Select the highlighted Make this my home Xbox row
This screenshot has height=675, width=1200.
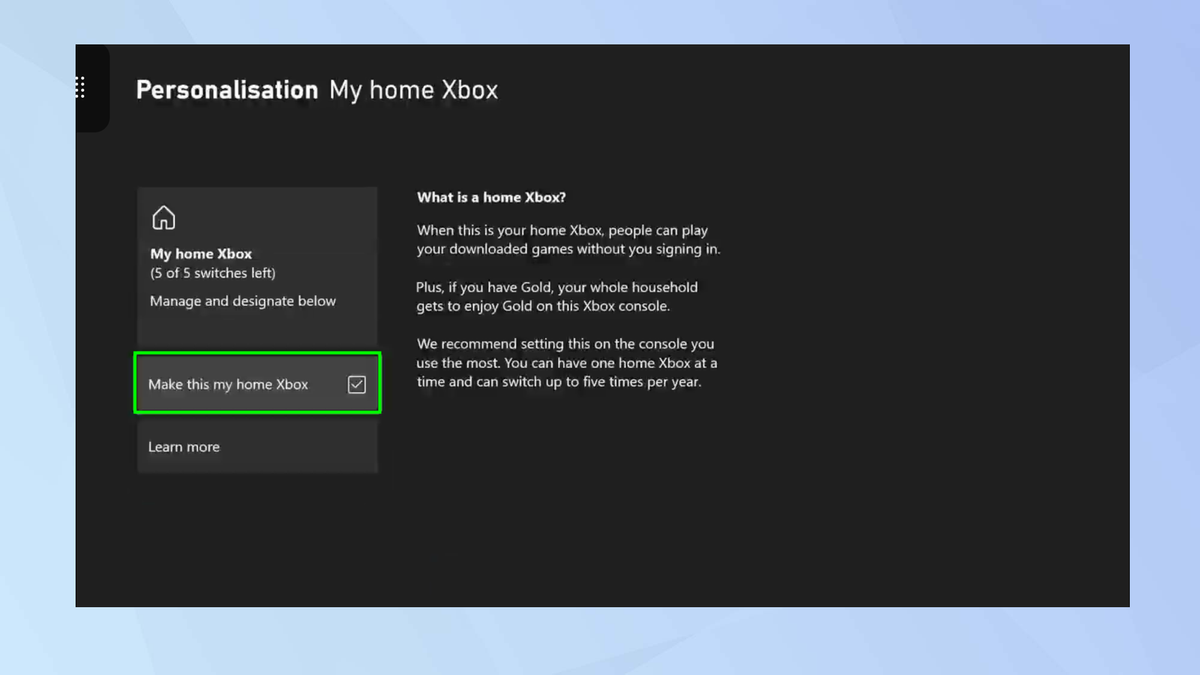[257, 383]
